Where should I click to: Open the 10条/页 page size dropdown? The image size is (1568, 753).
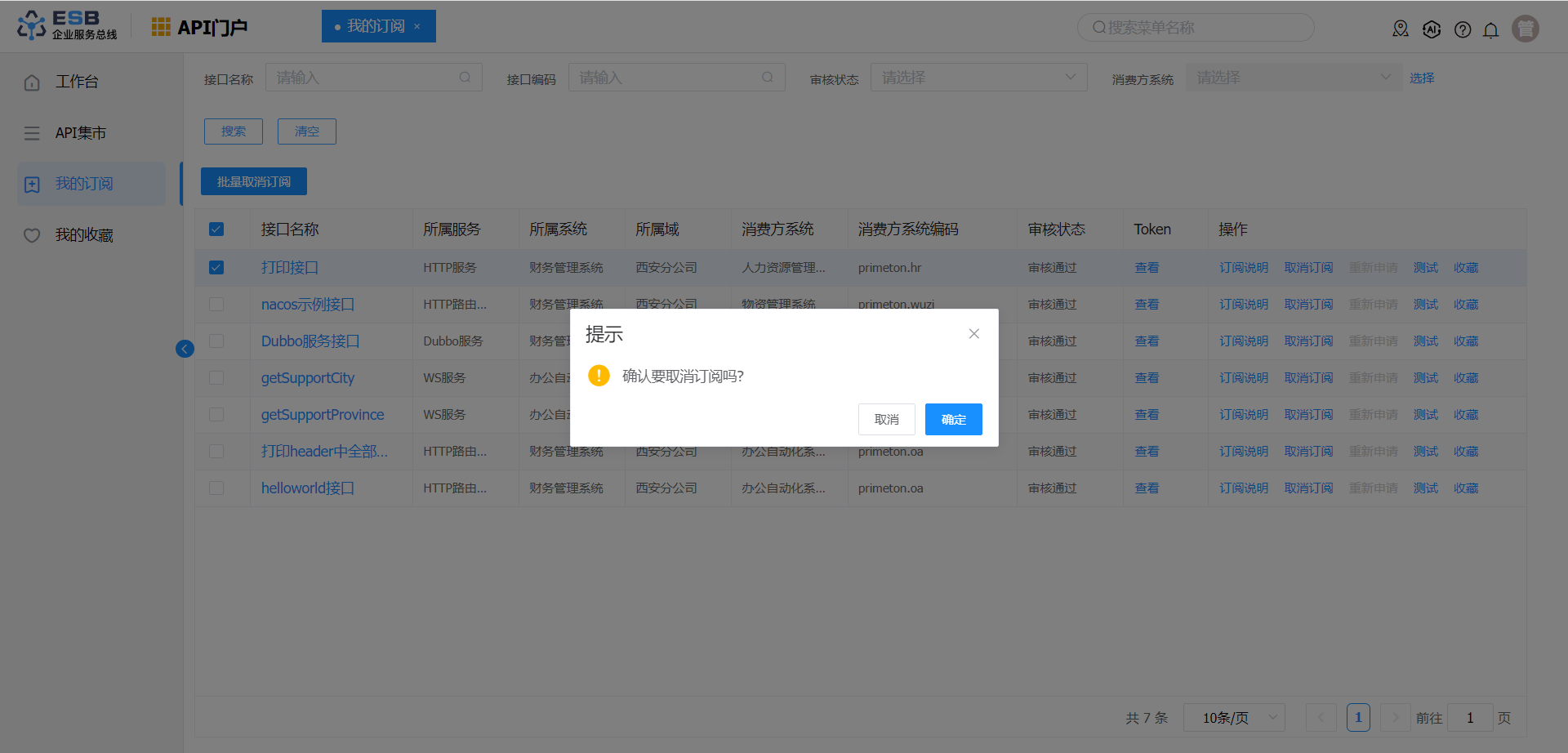tap(1233, 718)
